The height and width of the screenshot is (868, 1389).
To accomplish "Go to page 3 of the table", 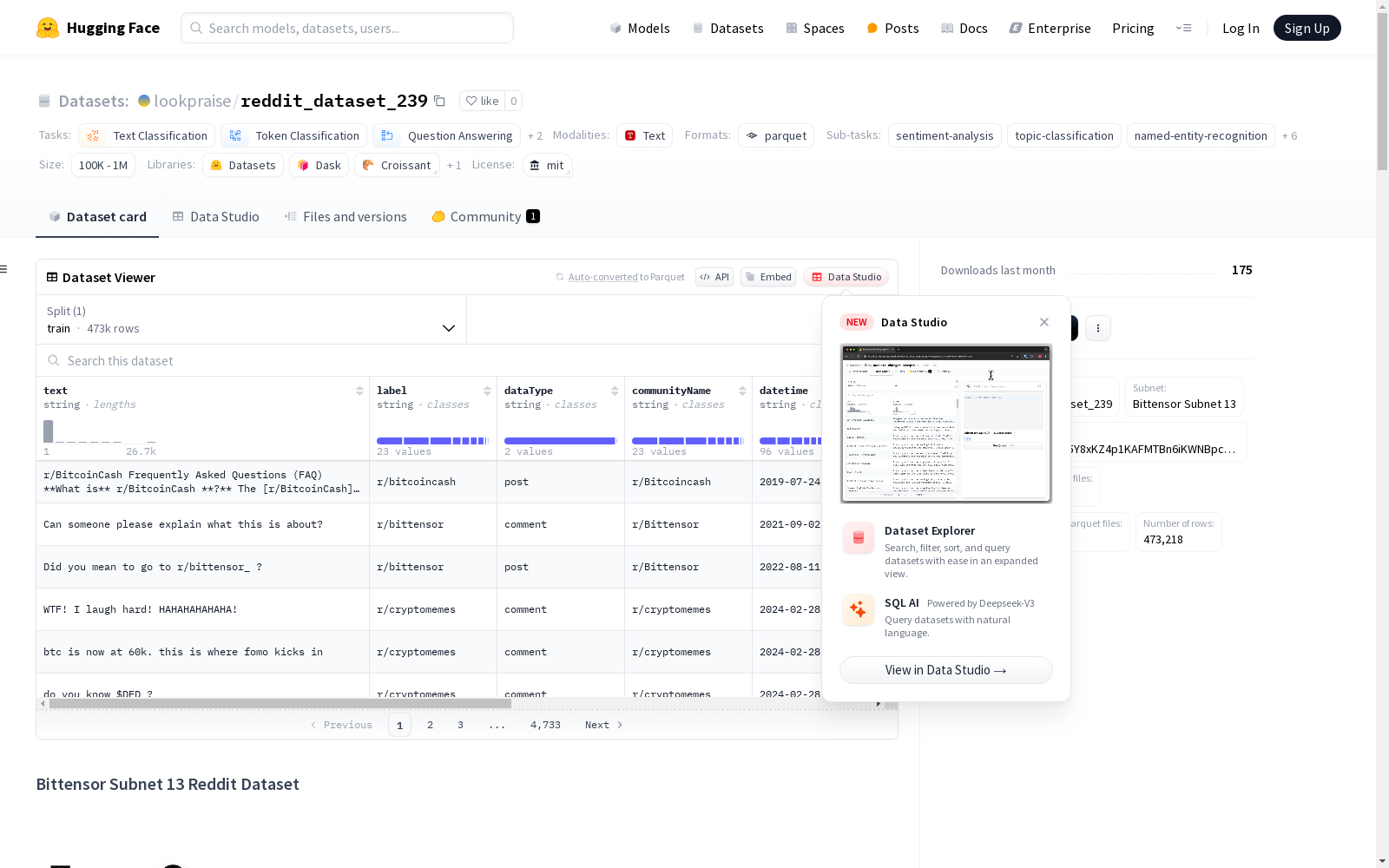I will 460,725.
